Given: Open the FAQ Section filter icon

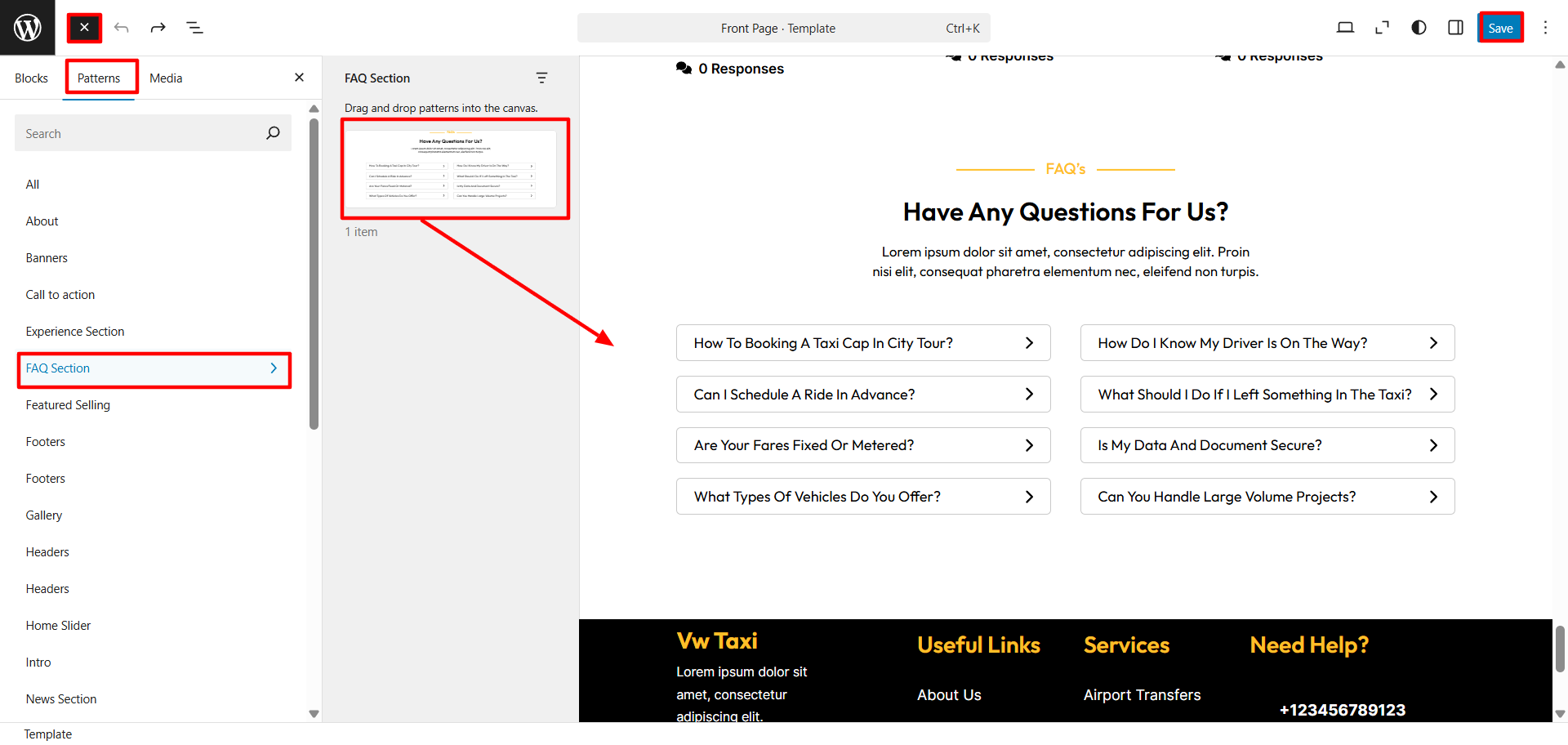Looking at the screenshot, I should coord(541,78).
